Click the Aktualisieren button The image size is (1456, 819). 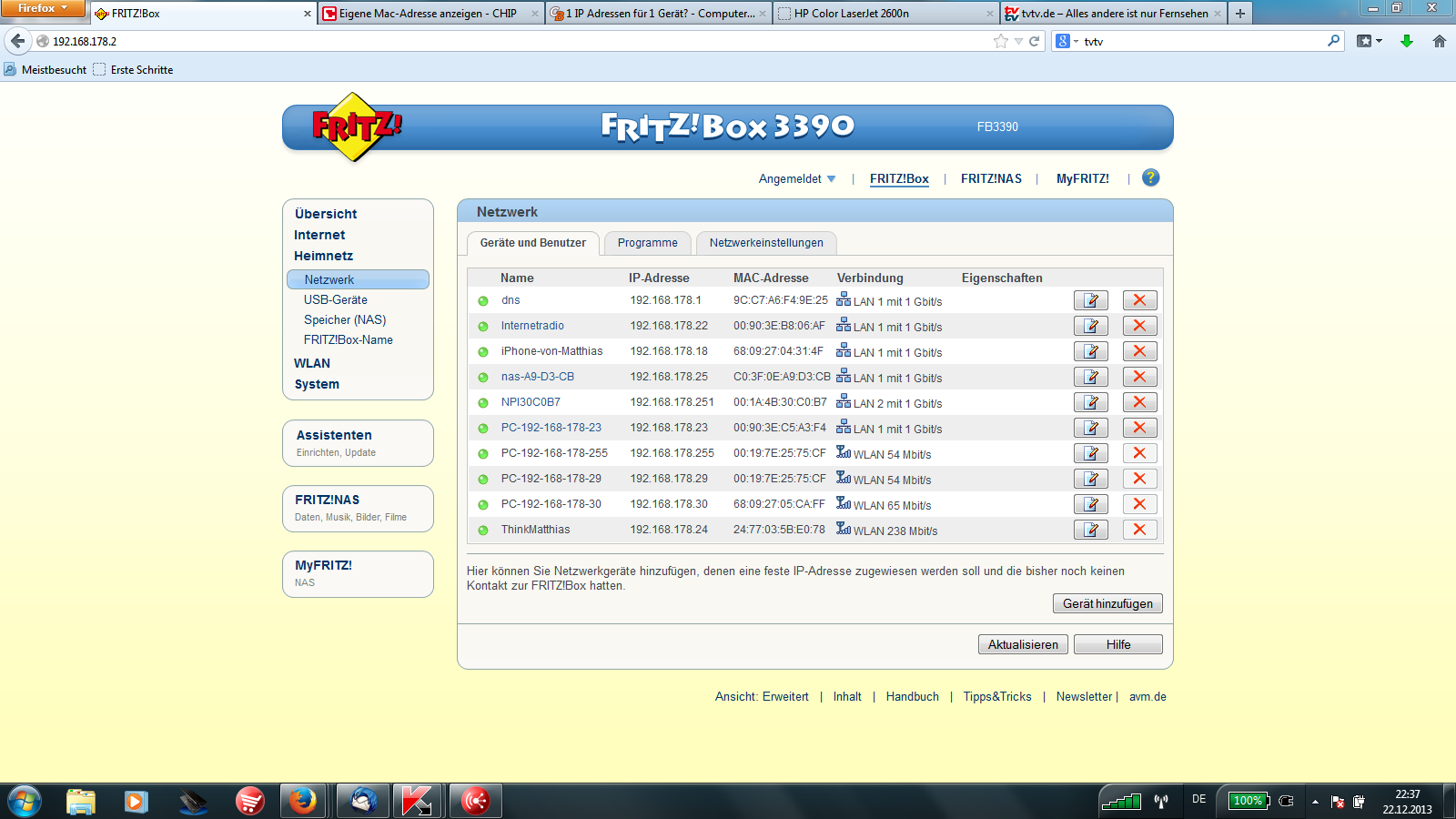1023,644
